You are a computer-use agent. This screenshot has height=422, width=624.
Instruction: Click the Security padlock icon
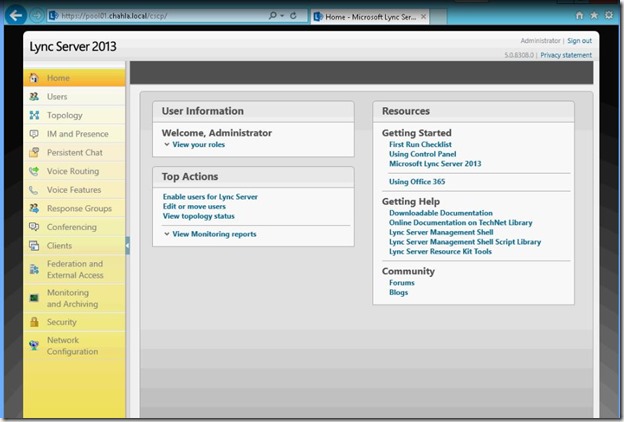coord(34,322)
